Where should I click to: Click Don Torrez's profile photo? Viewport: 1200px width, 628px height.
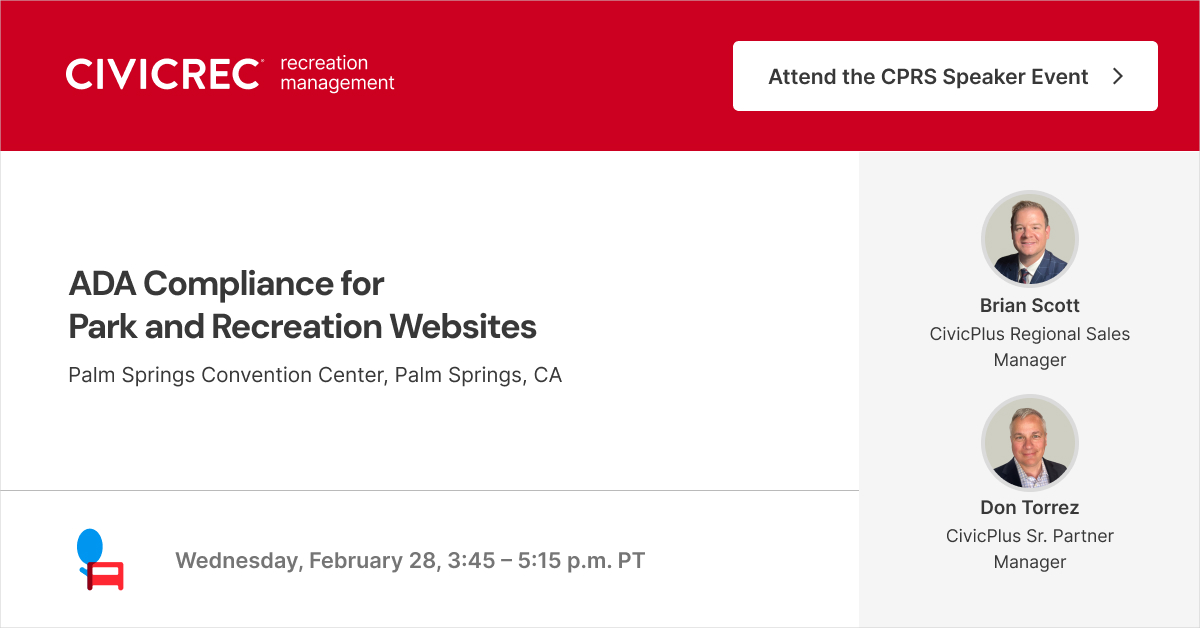click(1029, 442)
